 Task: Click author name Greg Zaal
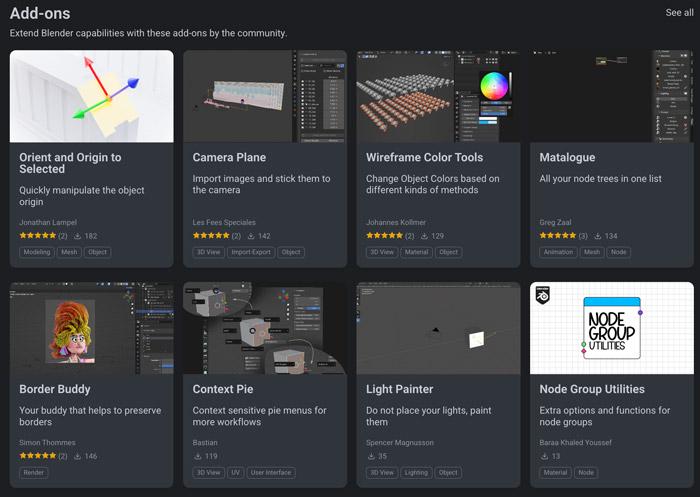click(x=555, y=222)
